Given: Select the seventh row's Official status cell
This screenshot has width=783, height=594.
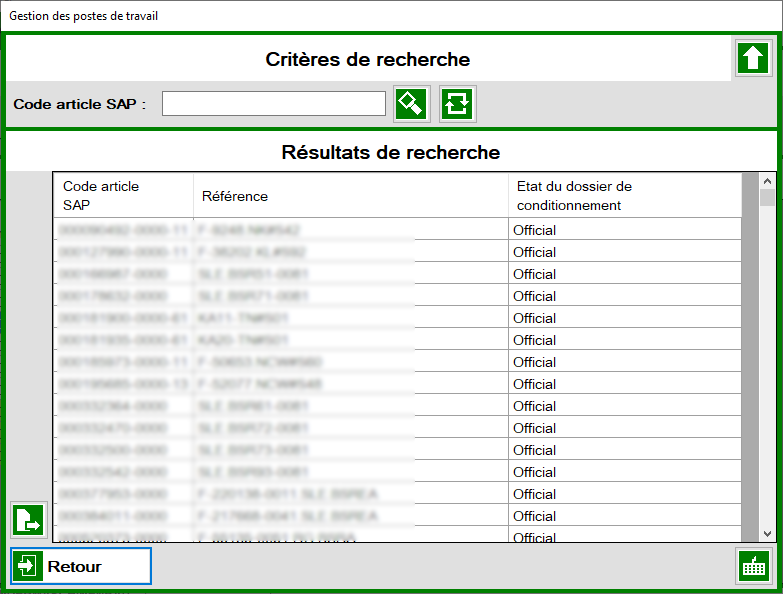Looking at the screenshot, I should (x=625, y=361).
